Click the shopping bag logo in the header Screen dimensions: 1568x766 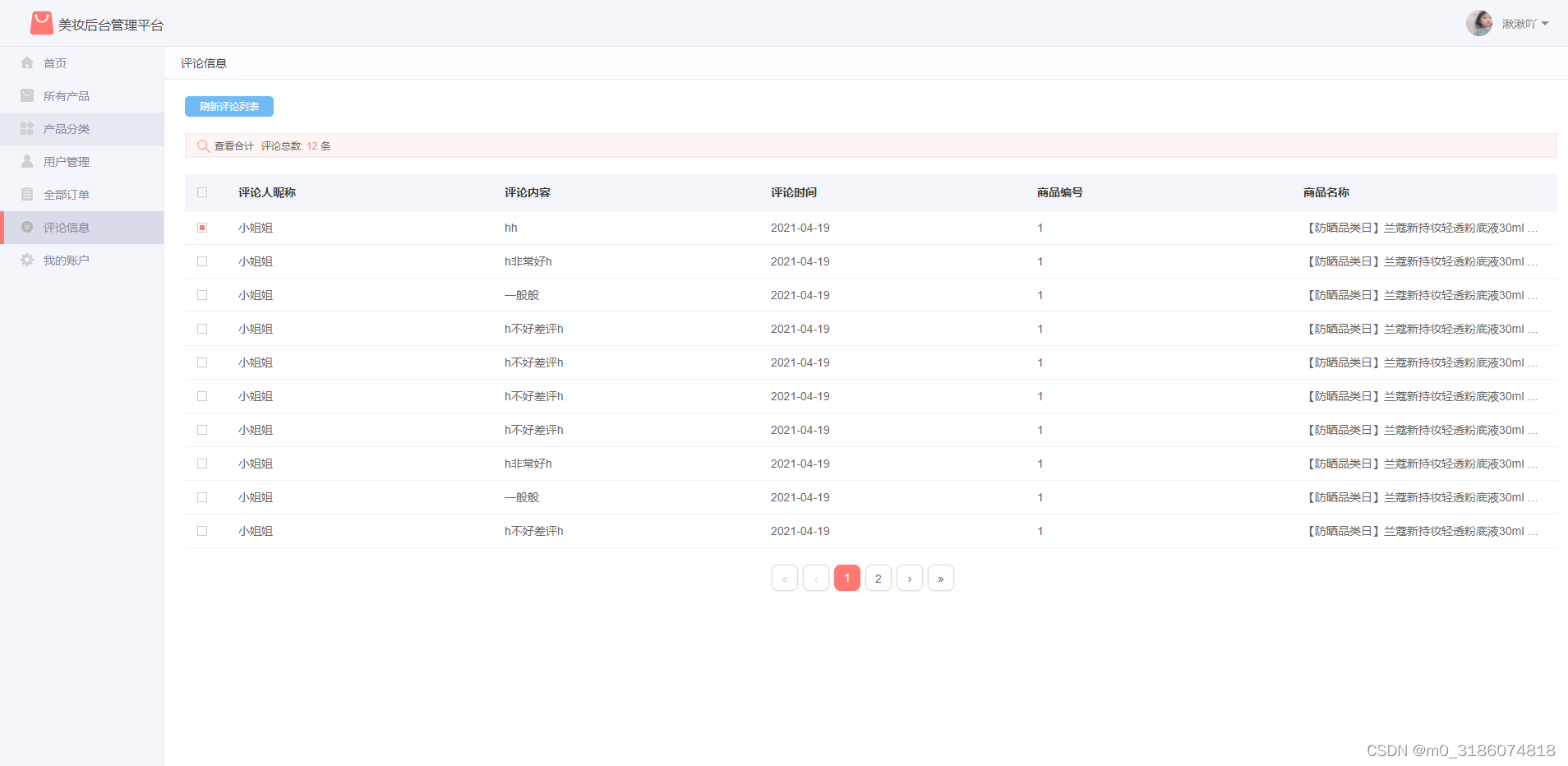(41, 22)
